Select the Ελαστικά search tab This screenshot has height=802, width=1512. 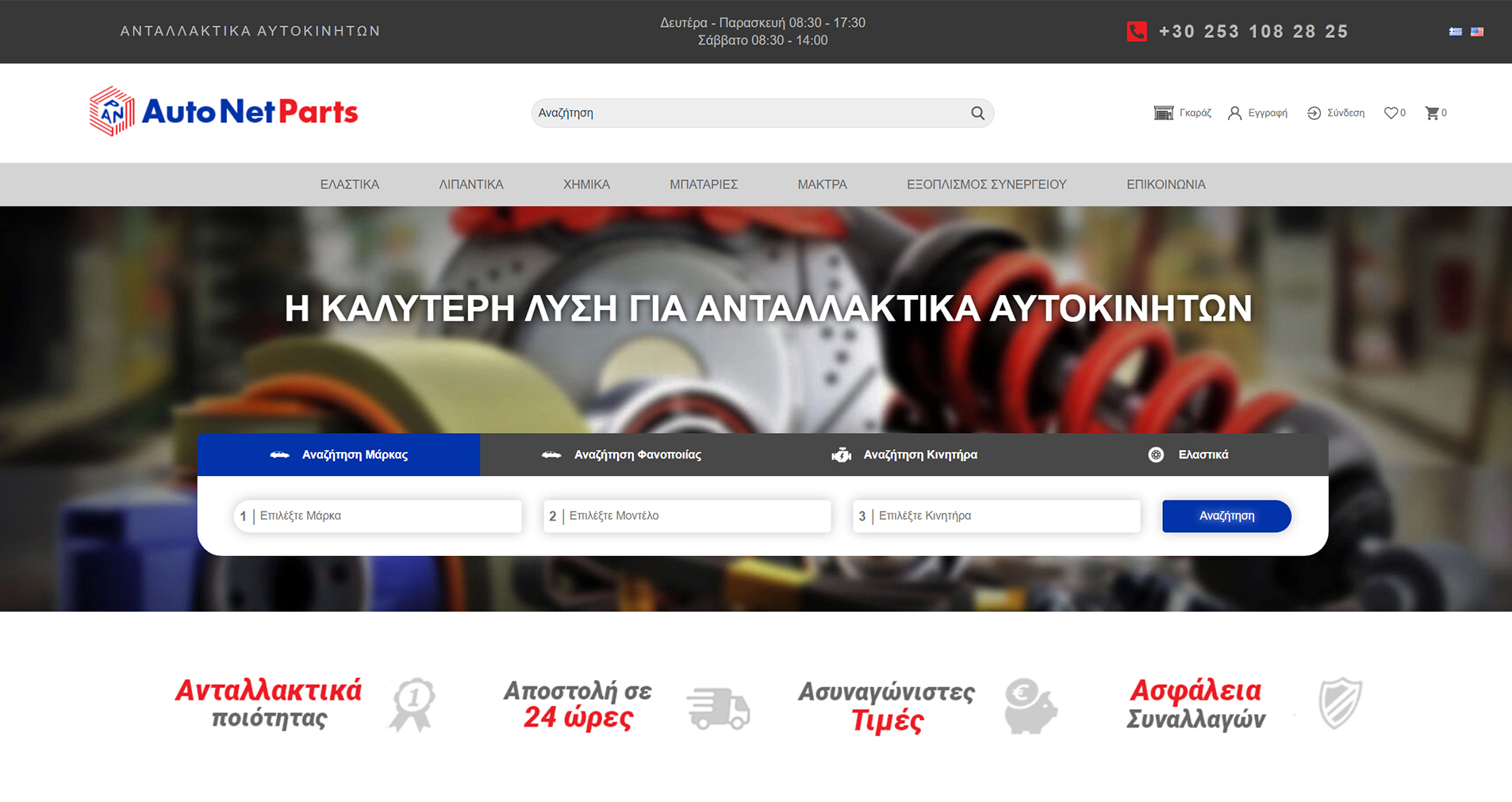point(1188,455)
